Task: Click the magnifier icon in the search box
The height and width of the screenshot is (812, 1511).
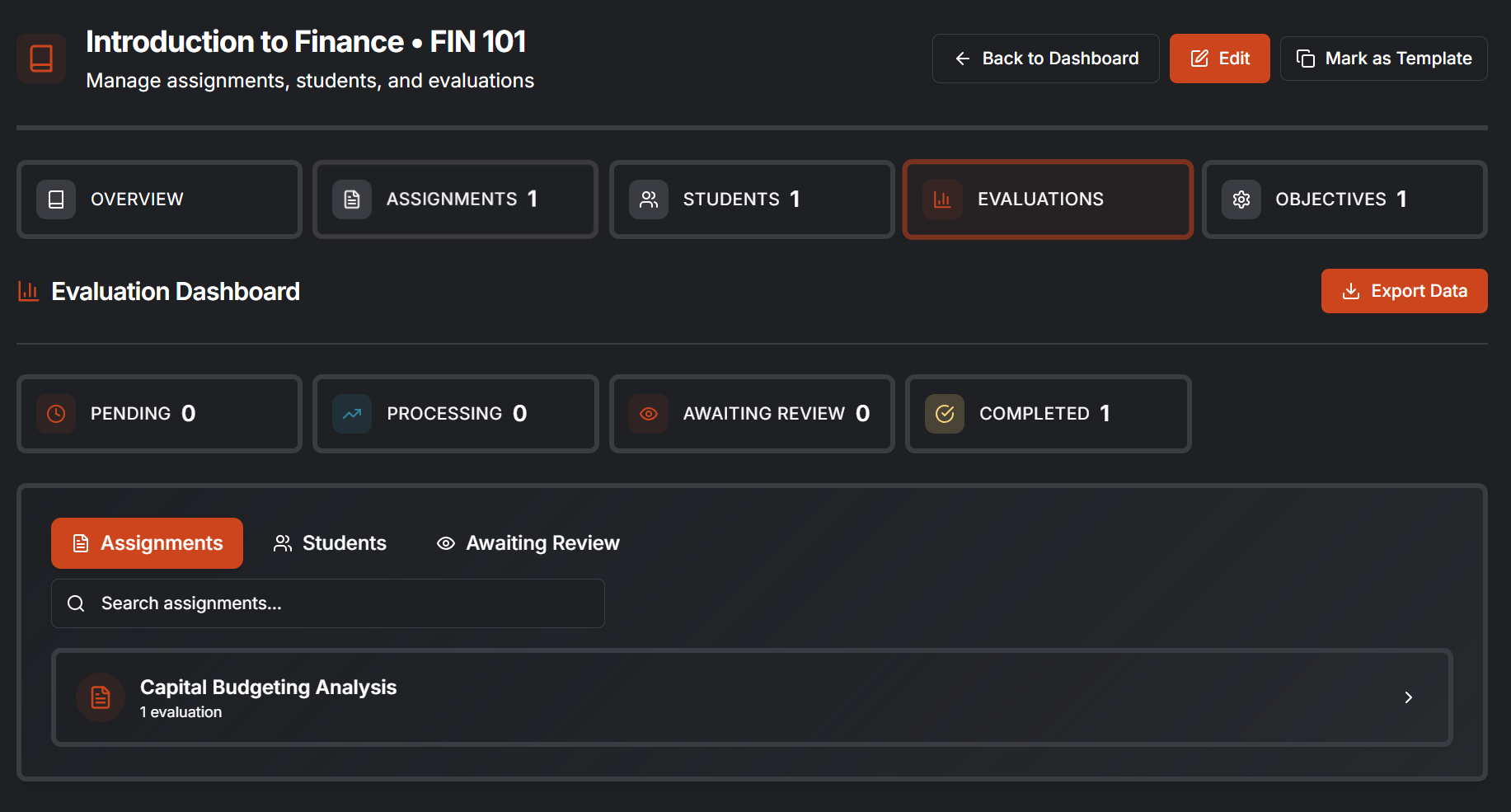Action: [x=76, y=603]
